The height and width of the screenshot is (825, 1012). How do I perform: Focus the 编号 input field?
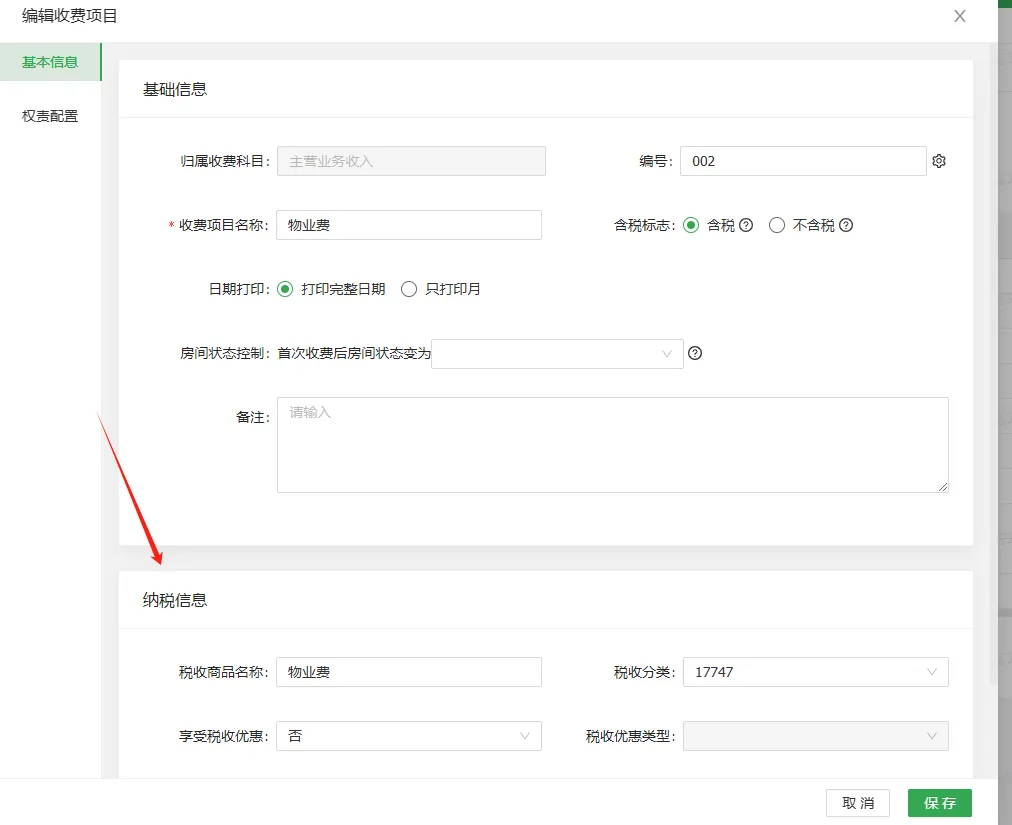[803, 161]
